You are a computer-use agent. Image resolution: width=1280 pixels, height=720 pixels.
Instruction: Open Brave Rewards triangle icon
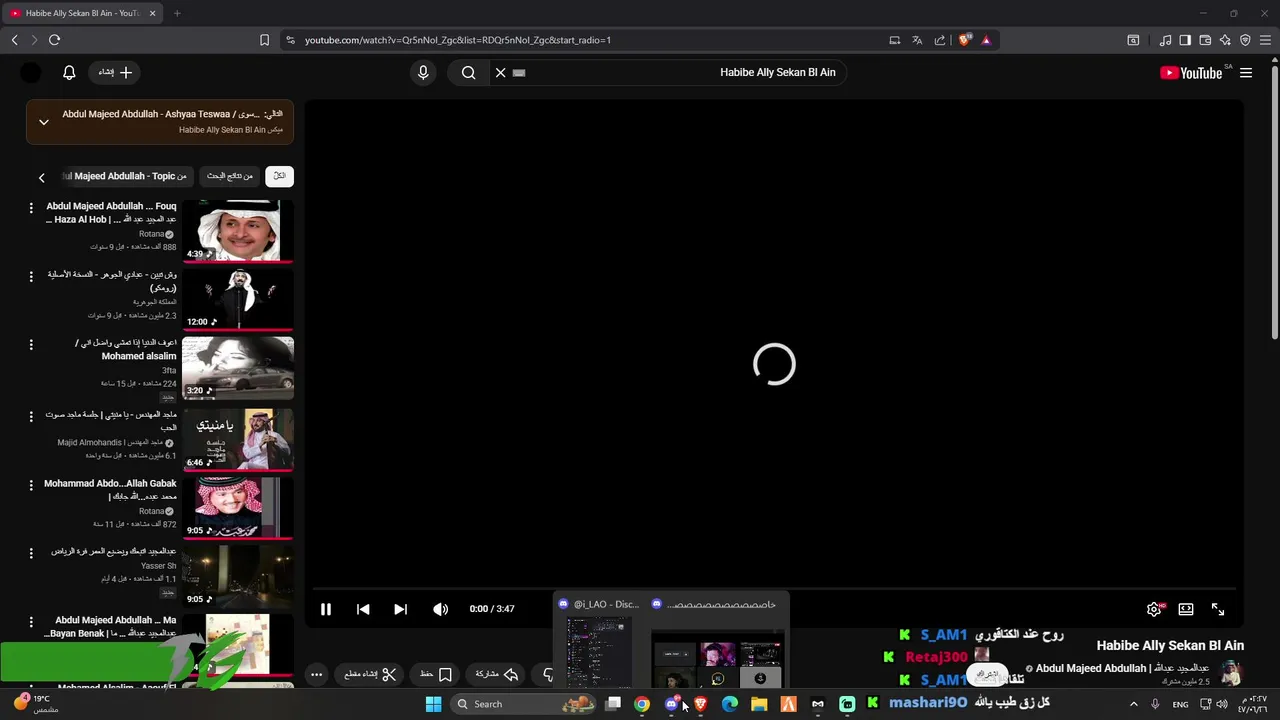tap(986, 40)
